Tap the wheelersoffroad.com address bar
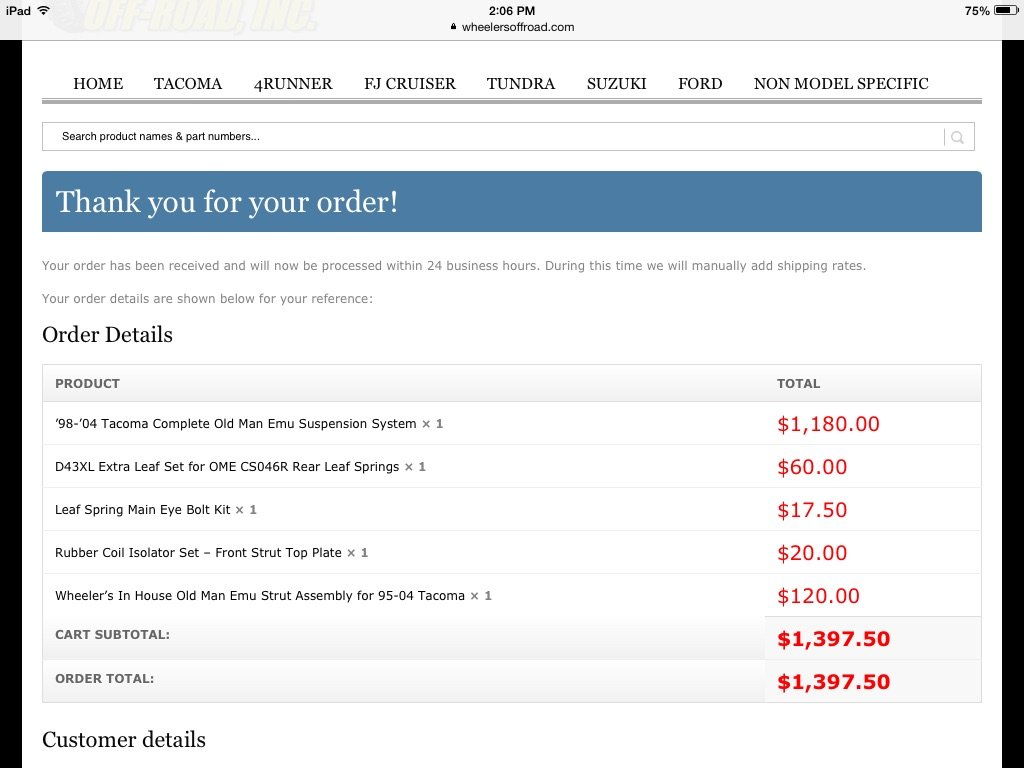The image size is (1024, 768). (518, 27)
